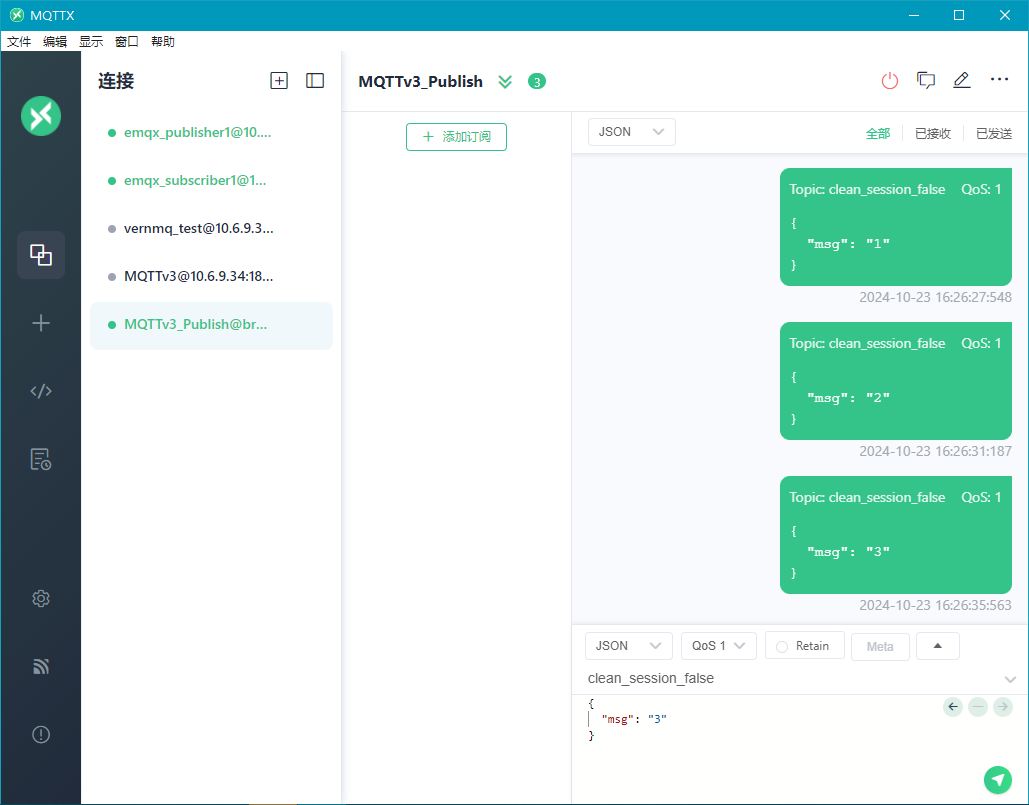Screen dimensions: 1029x805
Task: Switch to the 已发送 message filter tab
Action: pos(994,133)
